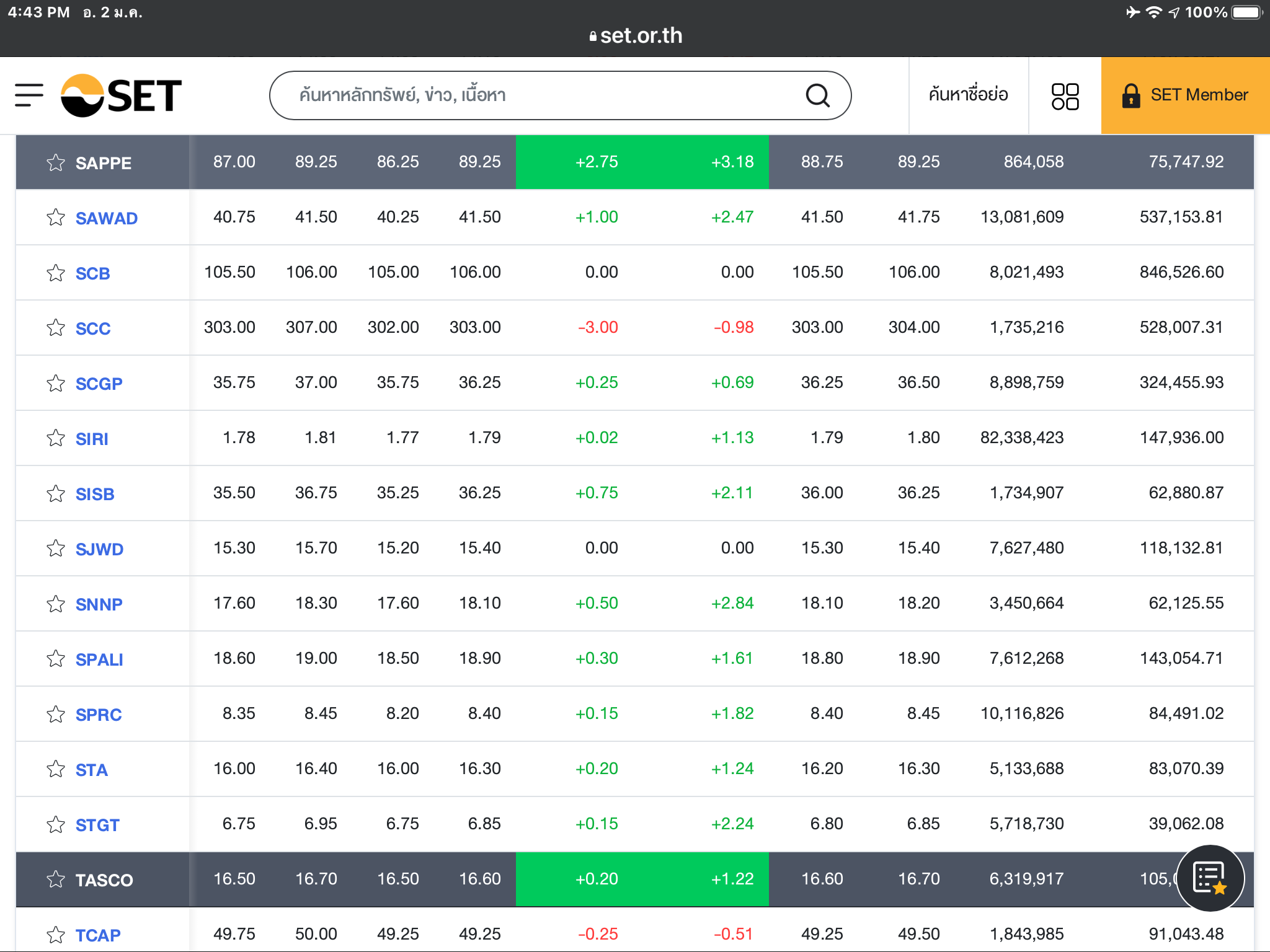
Task: Open the TCAP stock link
Action: [98, 935]
